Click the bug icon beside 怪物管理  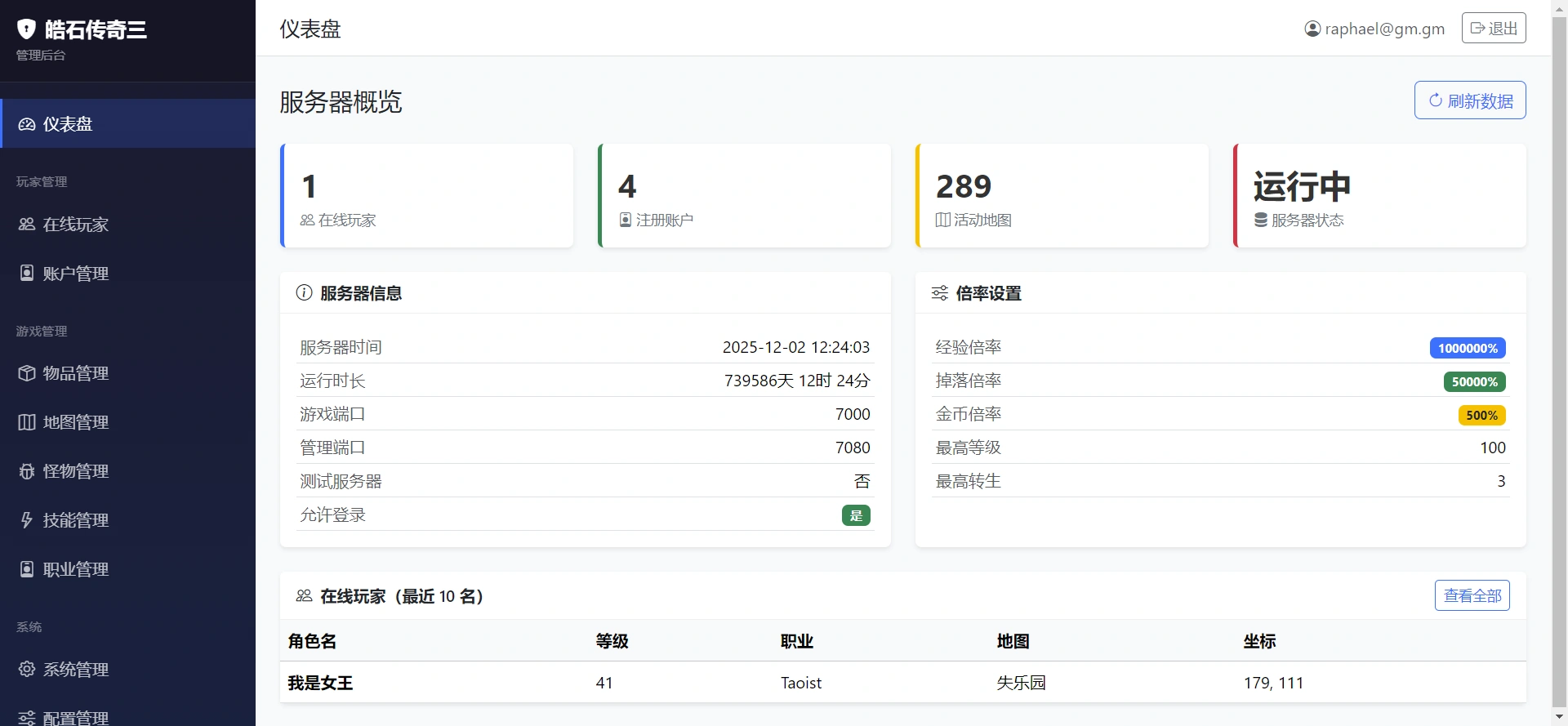(27, 471)
